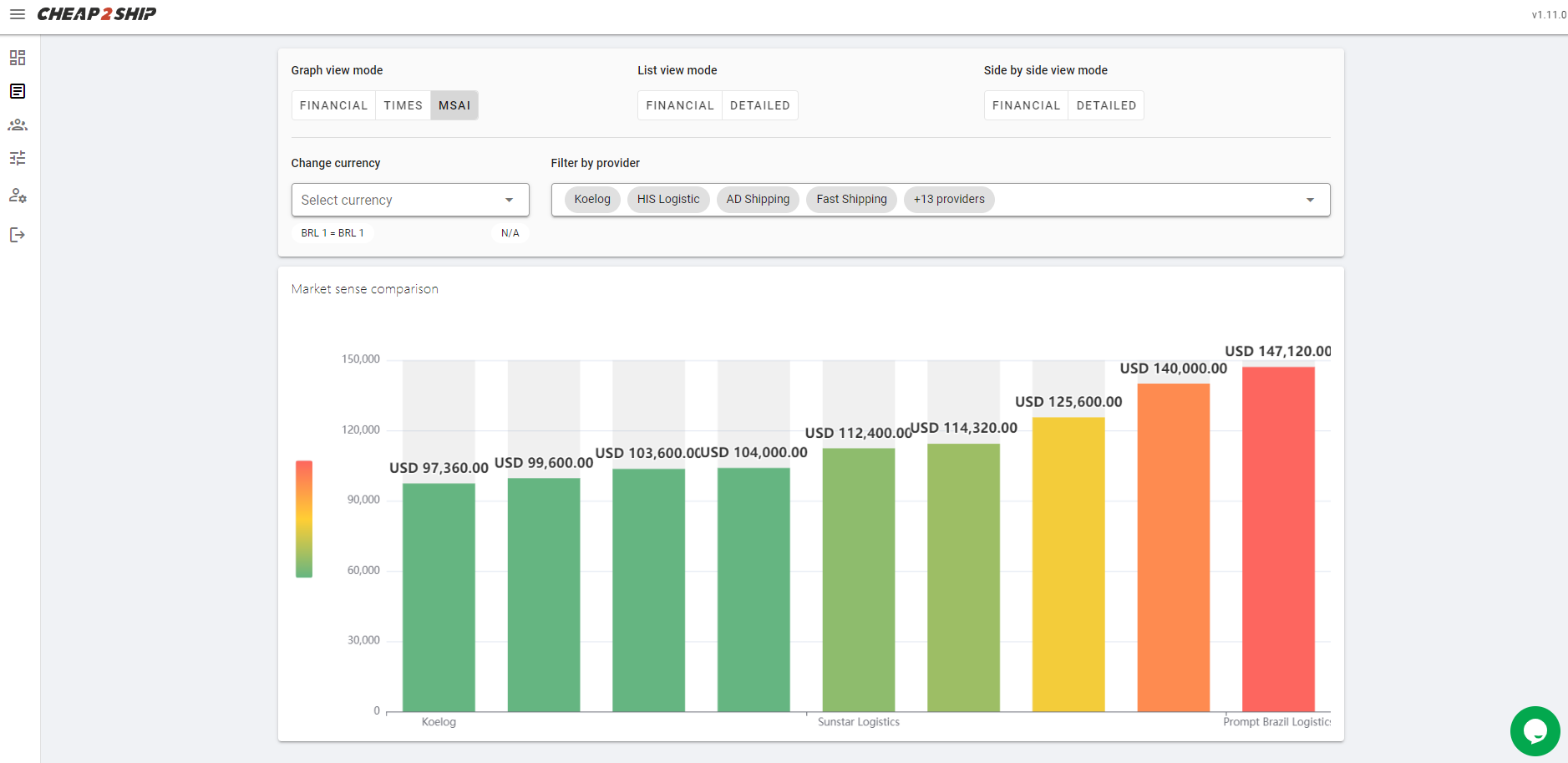Click the BRL 1 = BRL 1 rate text
The width and height of the screenshot is (1568, 763).
[x=332, y=233]
